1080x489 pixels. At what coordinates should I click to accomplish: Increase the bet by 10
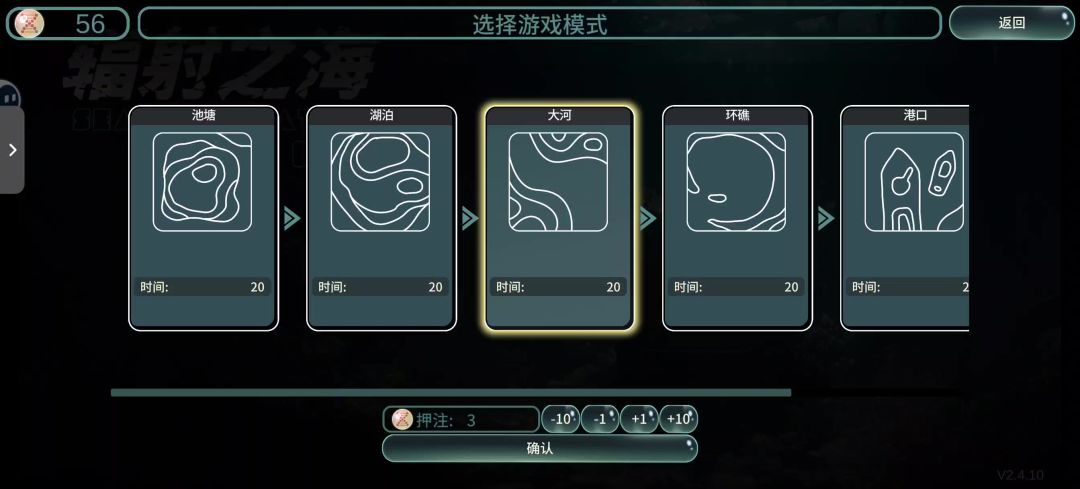[678, 419]
